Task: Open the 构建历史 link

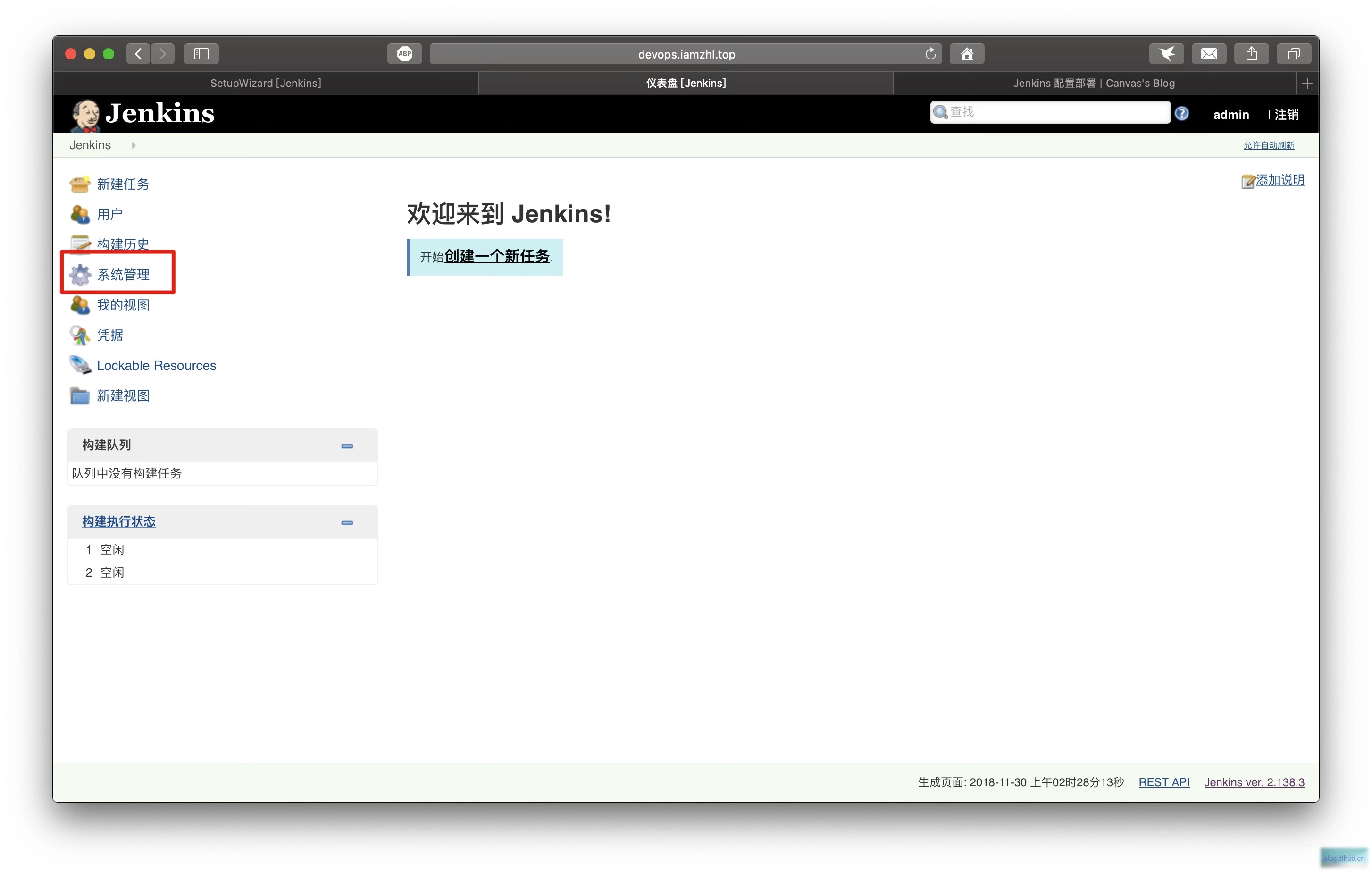Action: click(x=123, y=244)
